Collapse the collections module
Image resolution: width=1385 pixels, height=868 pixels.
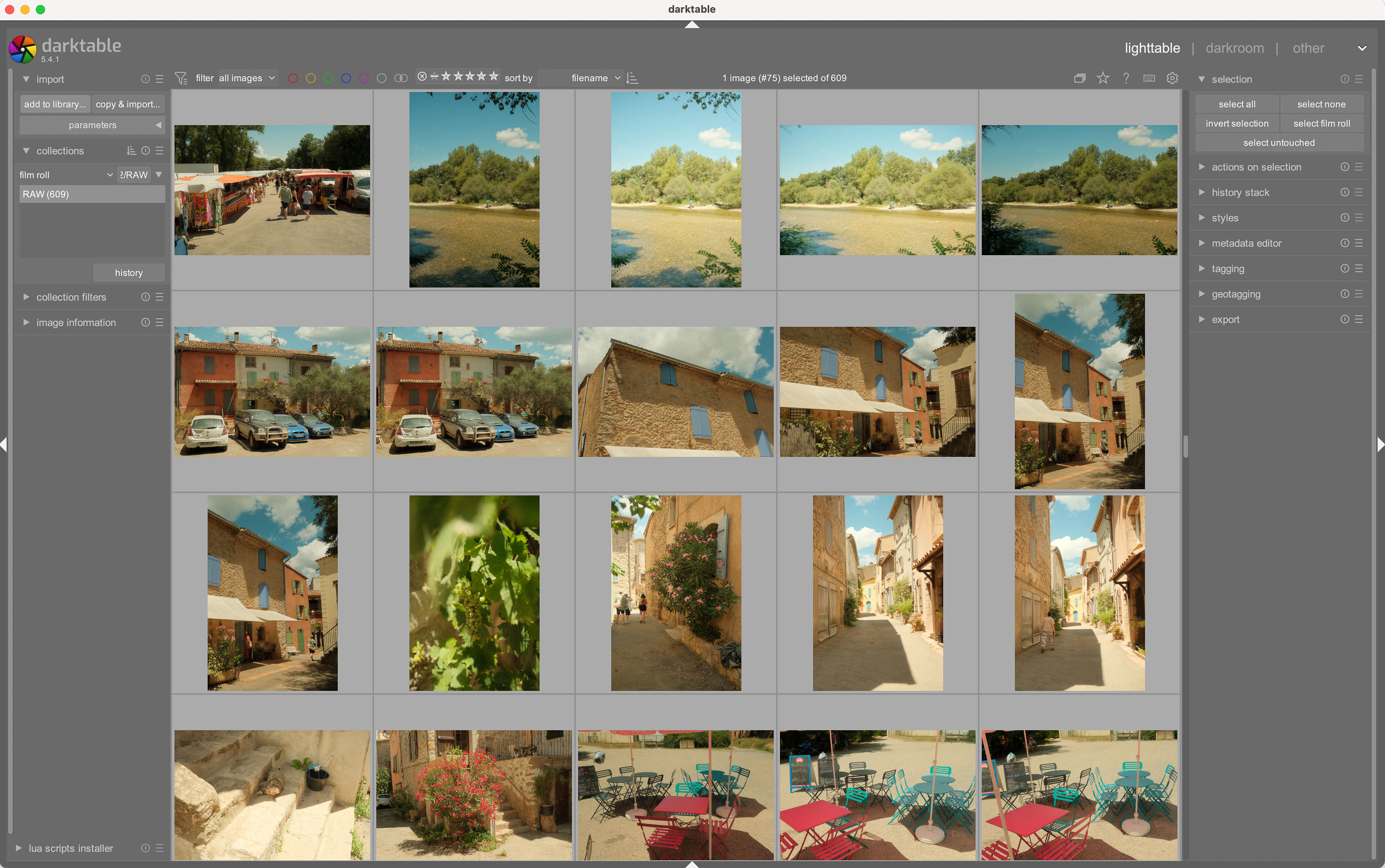coord(26,151)
